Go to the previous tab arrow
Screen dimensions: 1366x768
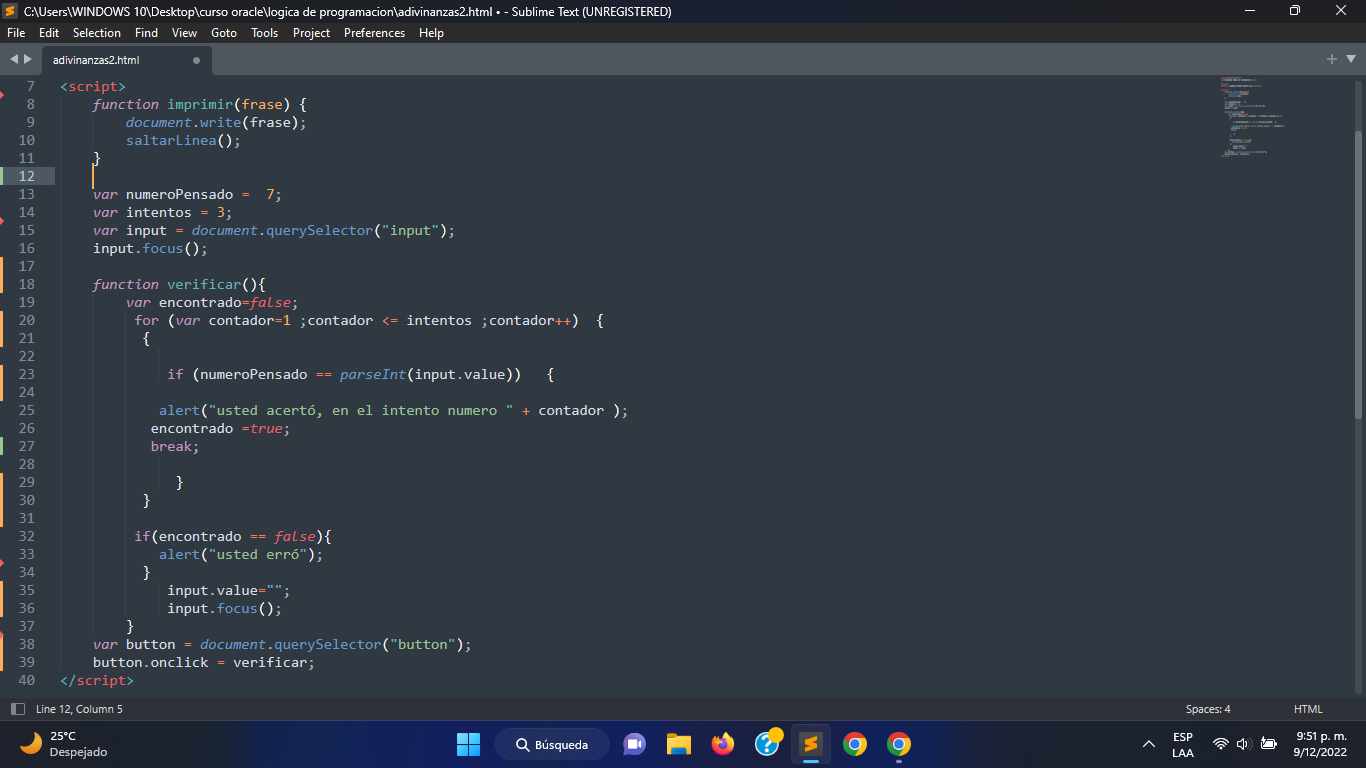[14, 59]
